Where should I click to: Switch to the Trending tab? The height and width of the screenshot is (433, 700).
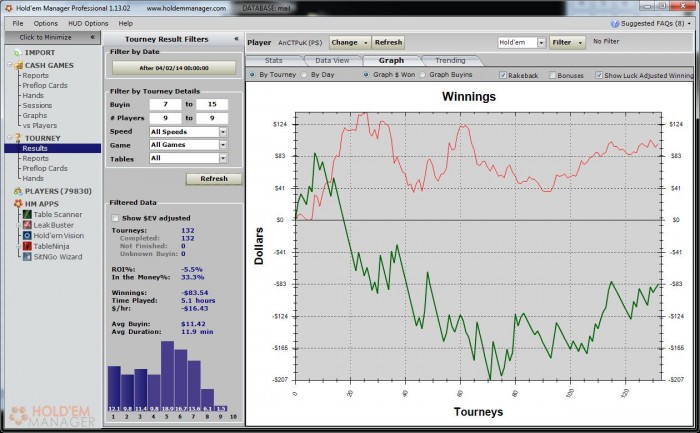[450, 60]
